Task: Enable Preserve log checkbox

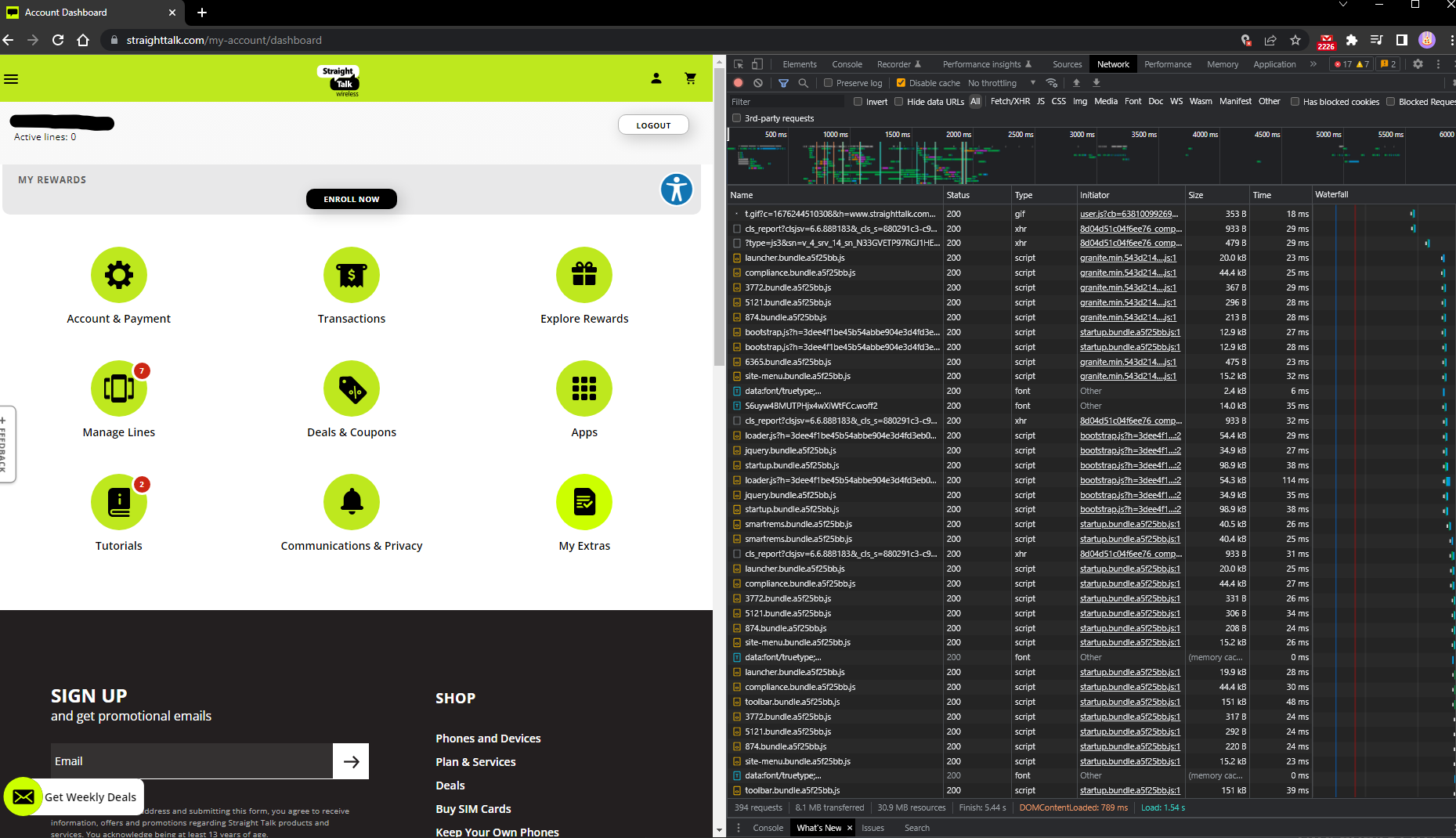Action: (x=828, y=83)
